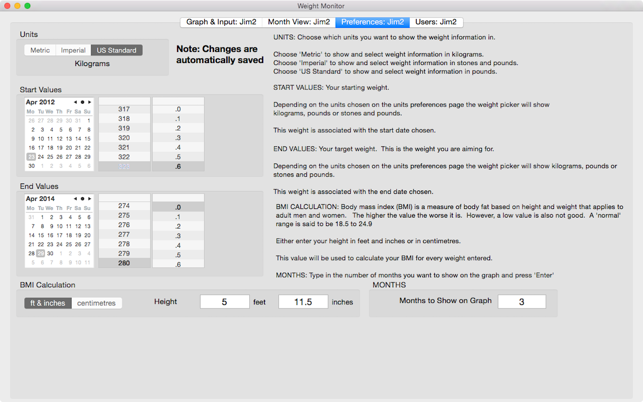The width and height of the screenshot is (643, 402).
Task: Click the Height feet input field
Action: point(224,302)
